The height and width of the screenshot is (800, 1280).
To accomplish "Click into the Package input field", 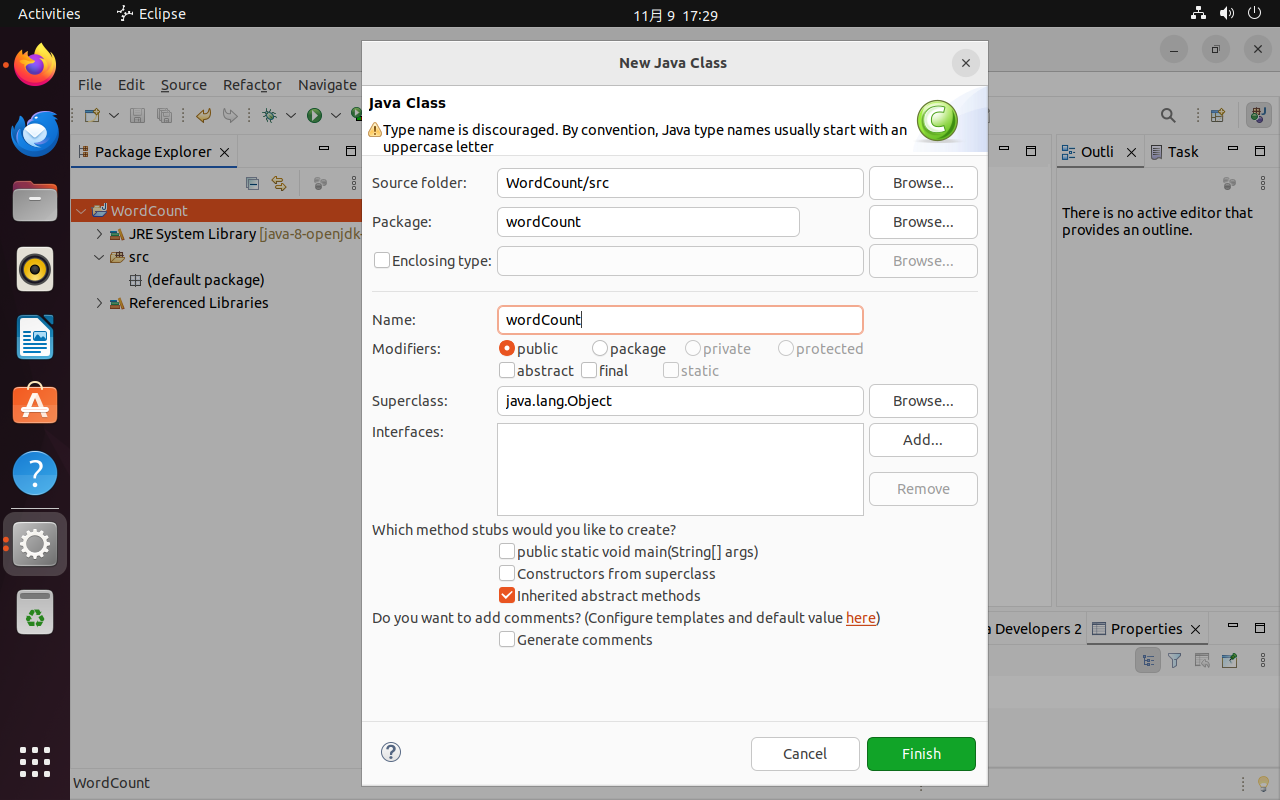I will (x=648, y=222).
